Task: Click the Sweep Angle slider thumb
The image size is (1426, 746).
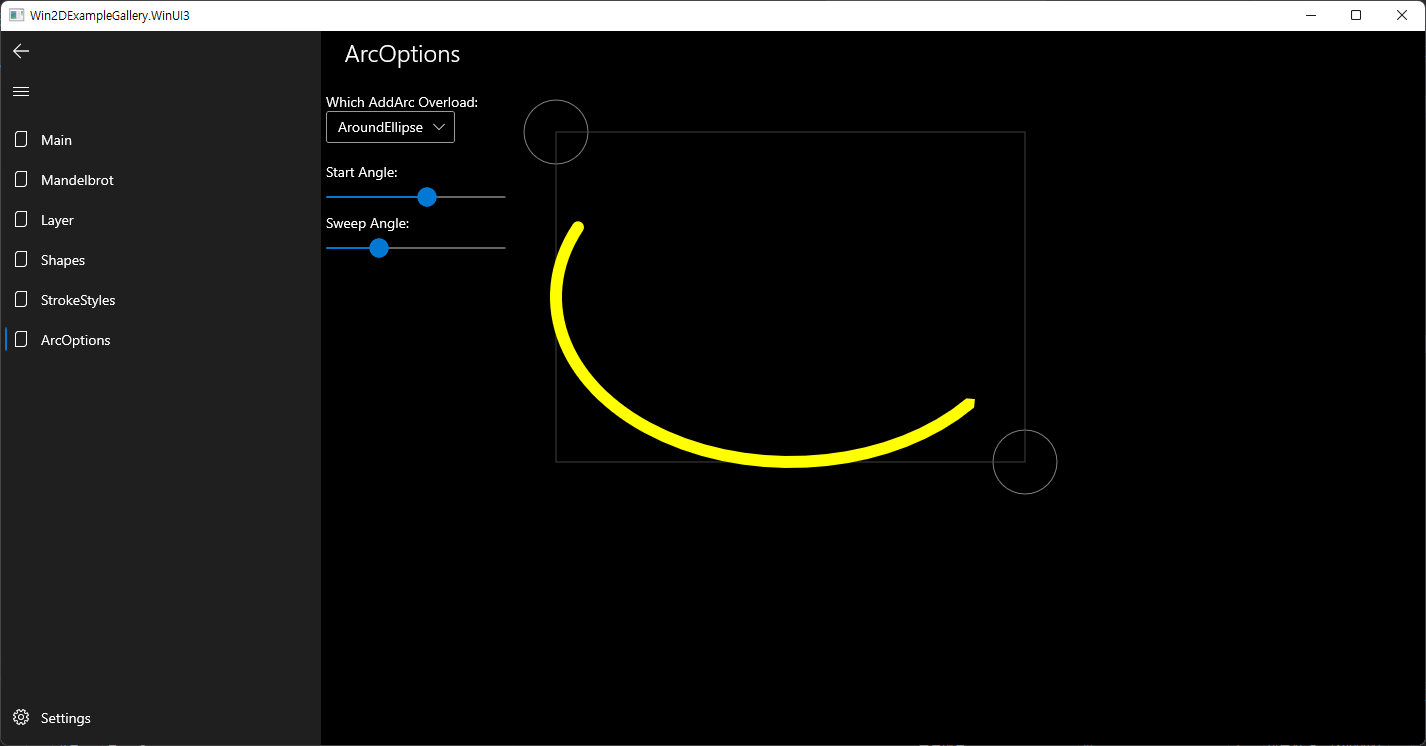Action: coord(379,248)
